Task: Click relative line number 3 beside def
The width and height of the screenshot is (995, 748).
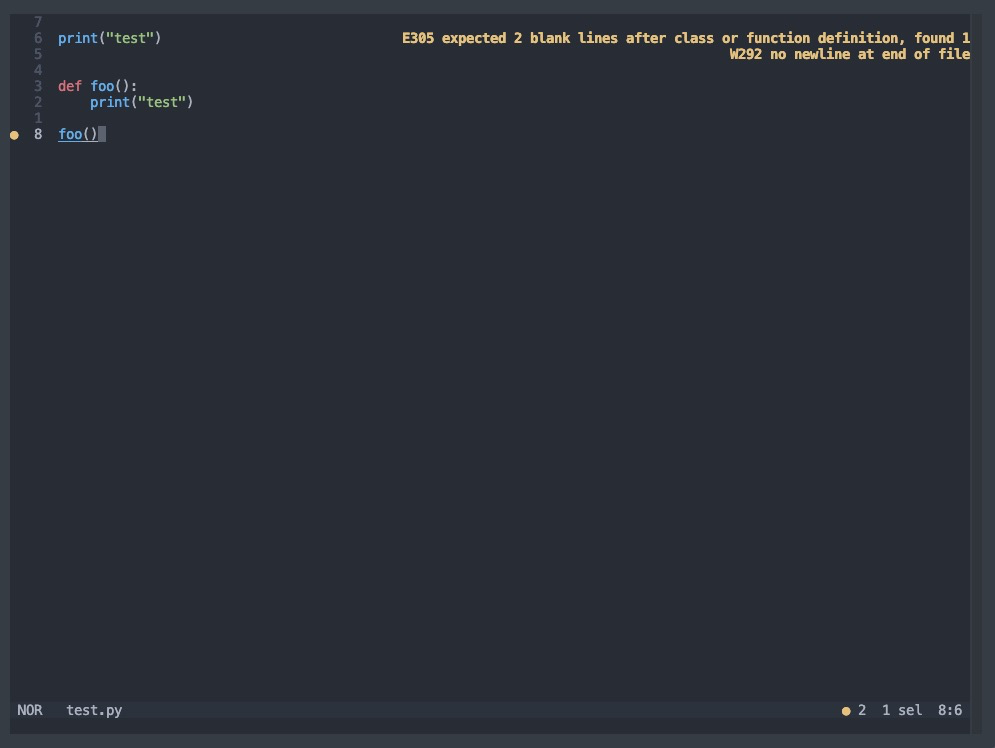Action: tap(38, 86)
